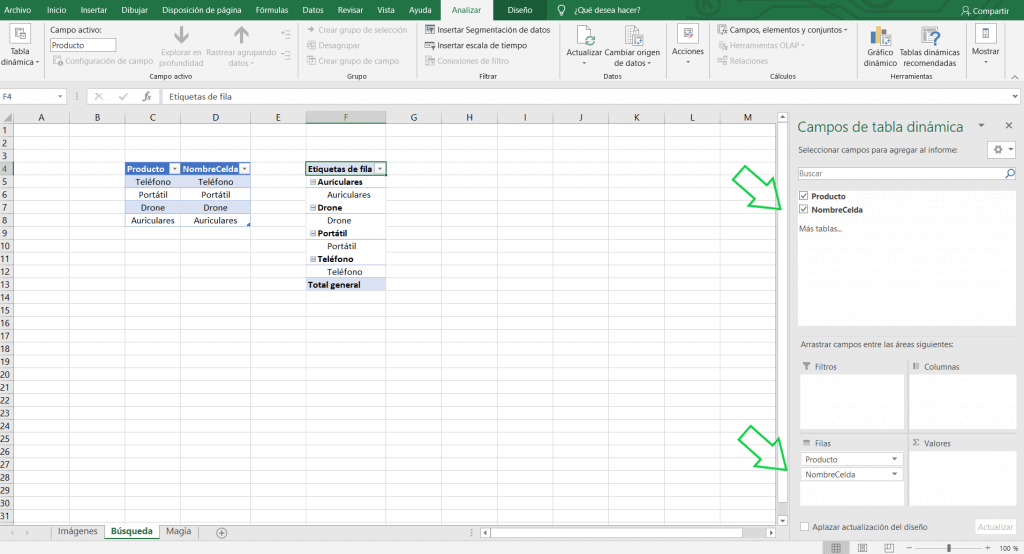
Task: Click the confirm checkmark in formula bar
Action: coord(123,97)
